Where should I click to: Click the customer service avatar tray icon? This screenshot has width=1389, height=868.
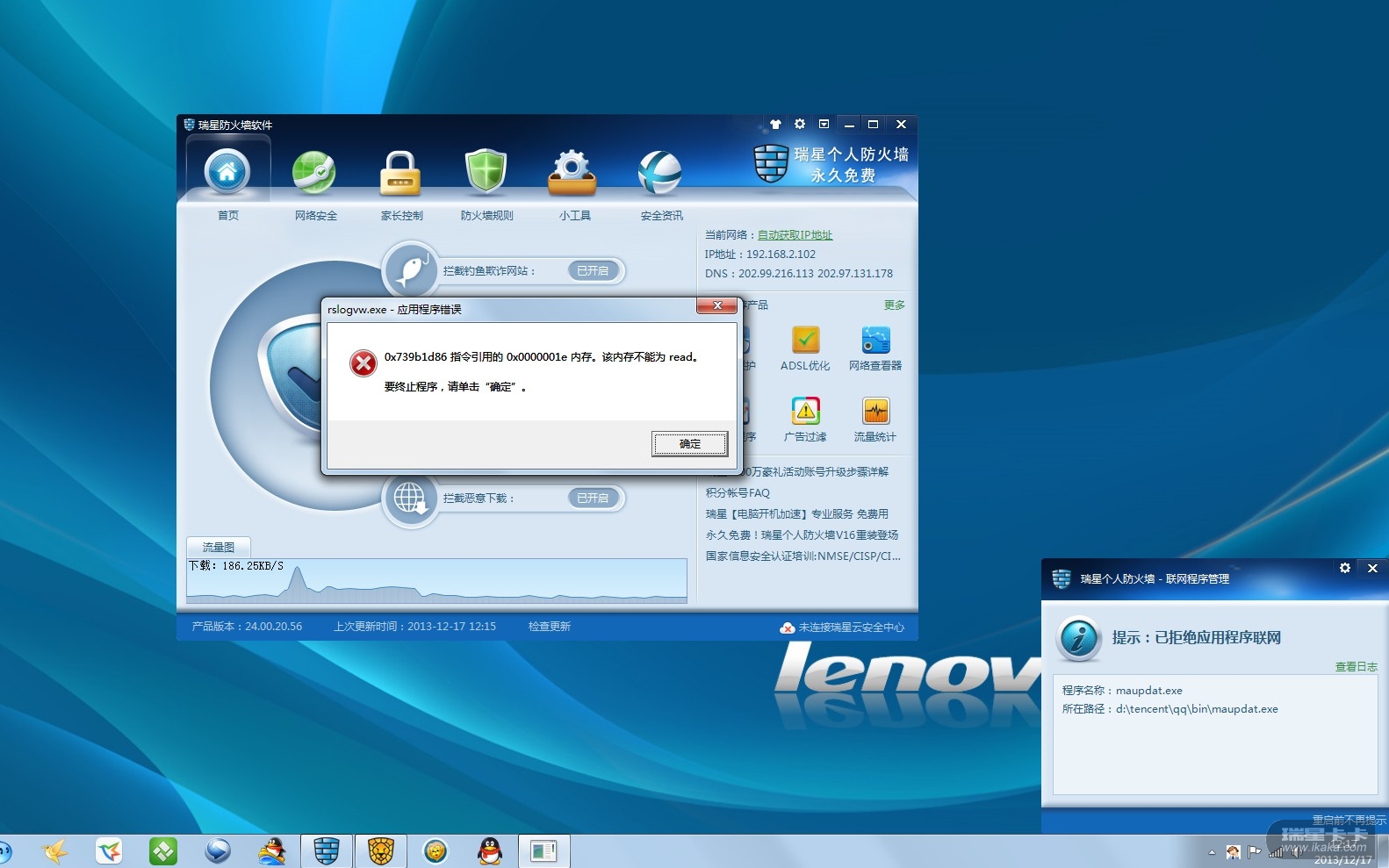coord(1234,851)
